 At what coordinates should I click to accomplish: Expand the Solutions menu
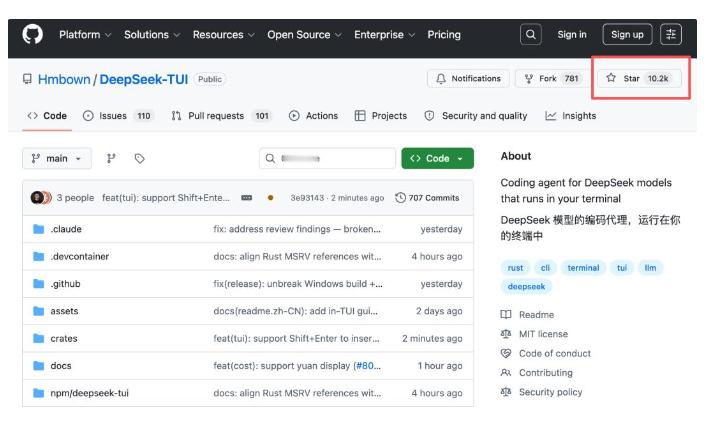click(x=152, y=34)
